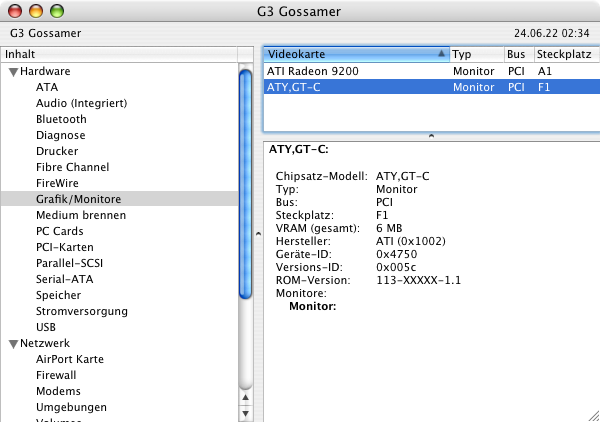
Task: Click the ATY,GT-C: details heading
Action: pyautogui.click(x=298, y=150)
